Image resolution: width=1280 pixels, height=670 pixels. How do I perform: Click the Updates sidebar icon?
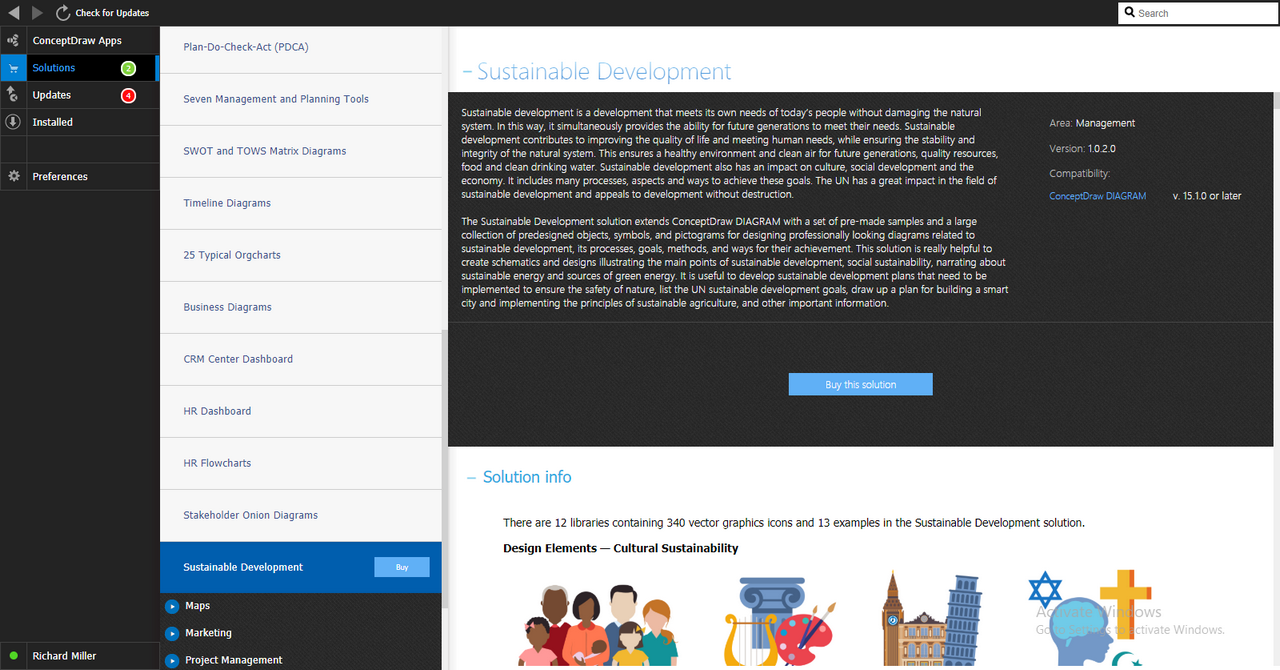tap(13, 95)
